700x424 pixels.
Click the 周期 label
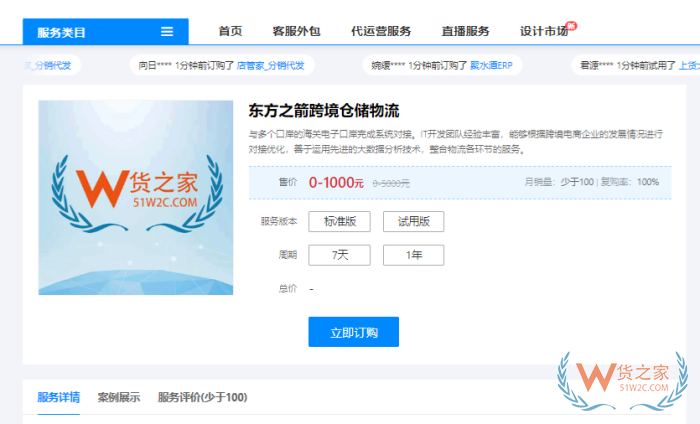tap(288, 255)
